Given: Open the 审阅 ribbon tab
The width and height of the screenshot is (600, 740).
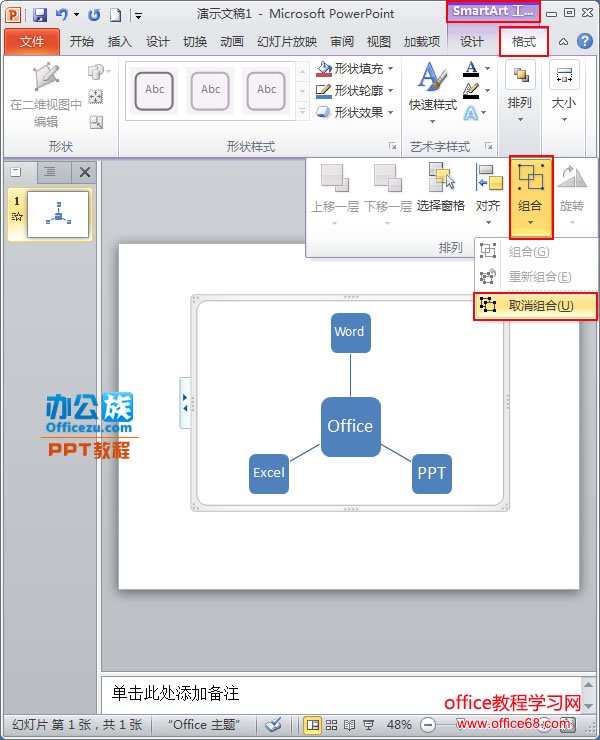Looking at the screenshot, I should pyautogui.click(x=342, y=42).
